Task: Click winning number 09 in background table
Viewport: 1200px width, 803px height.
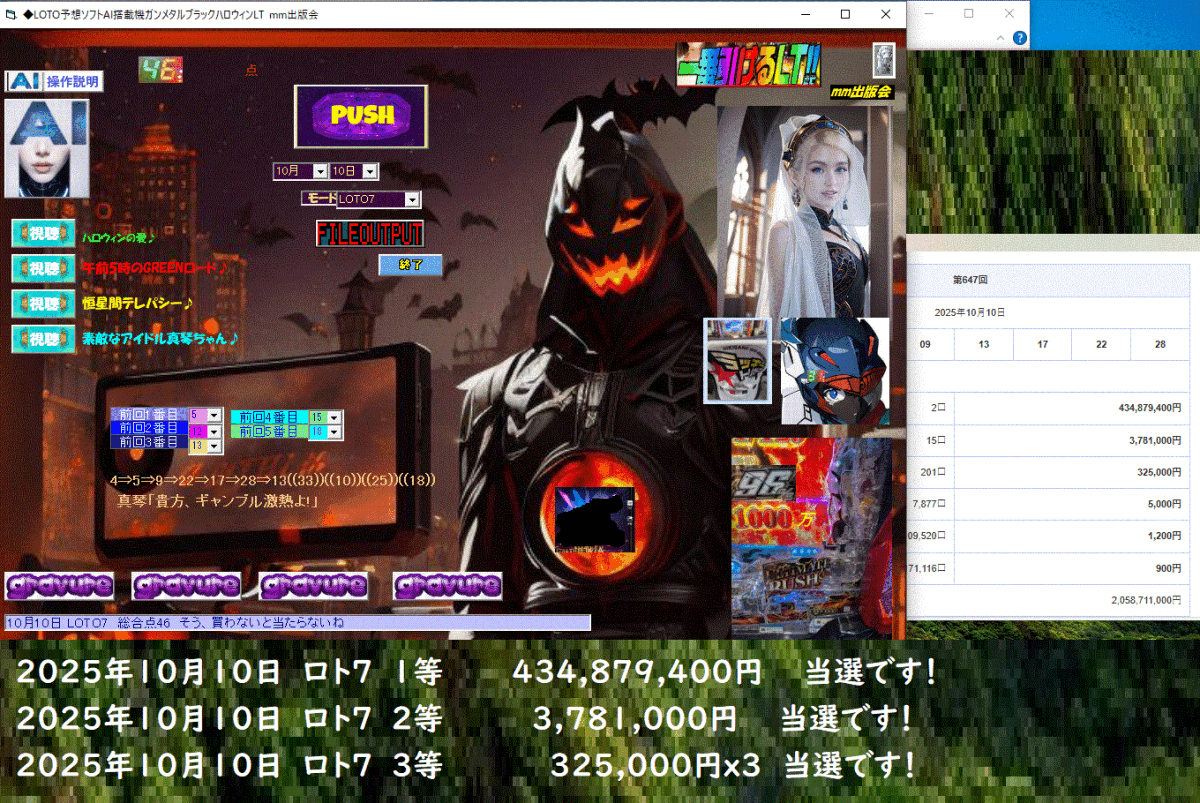Action: point(925,344)
